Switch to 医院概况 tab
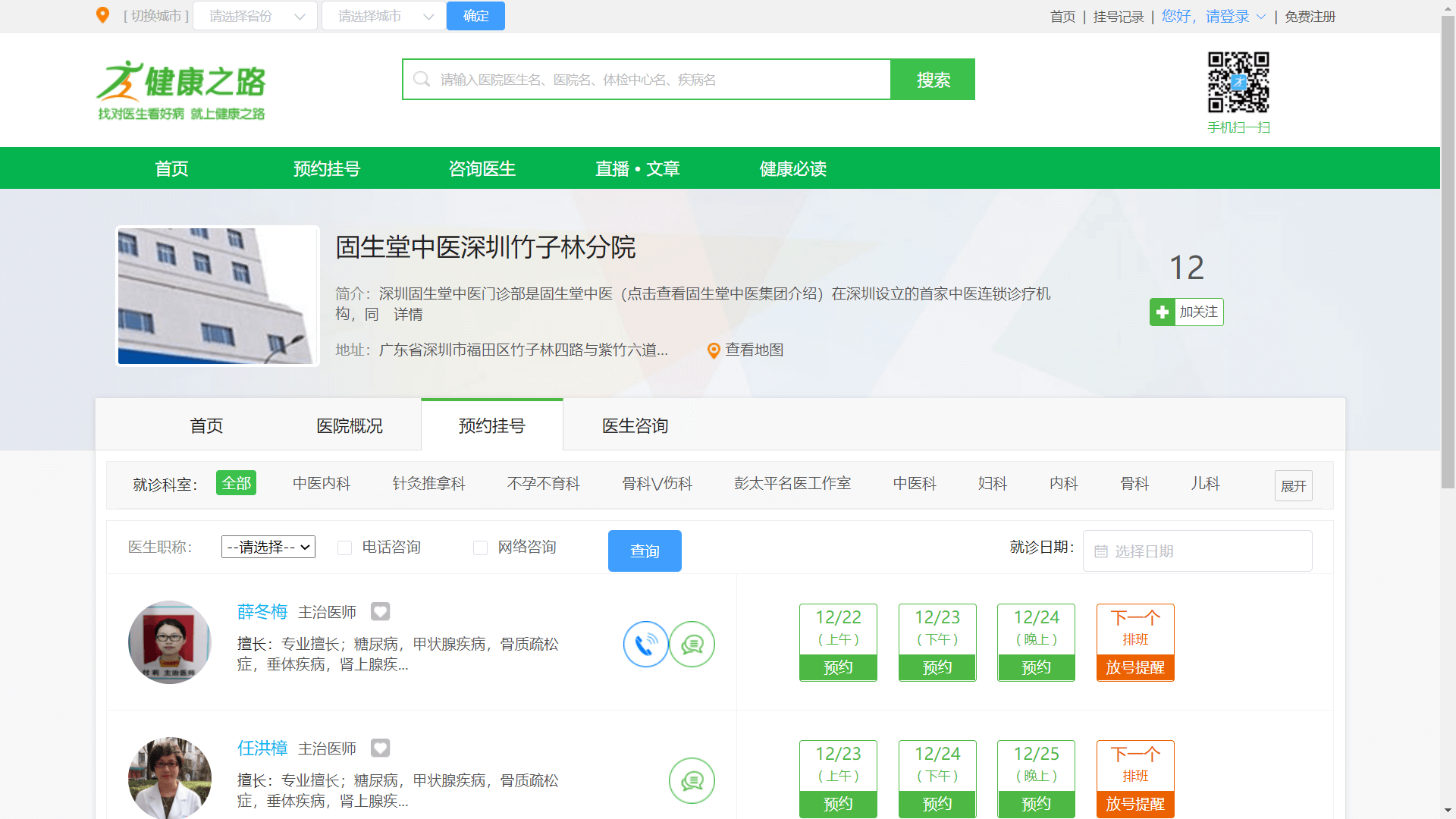Screen dimensions: 1456x819 (350, 425)
